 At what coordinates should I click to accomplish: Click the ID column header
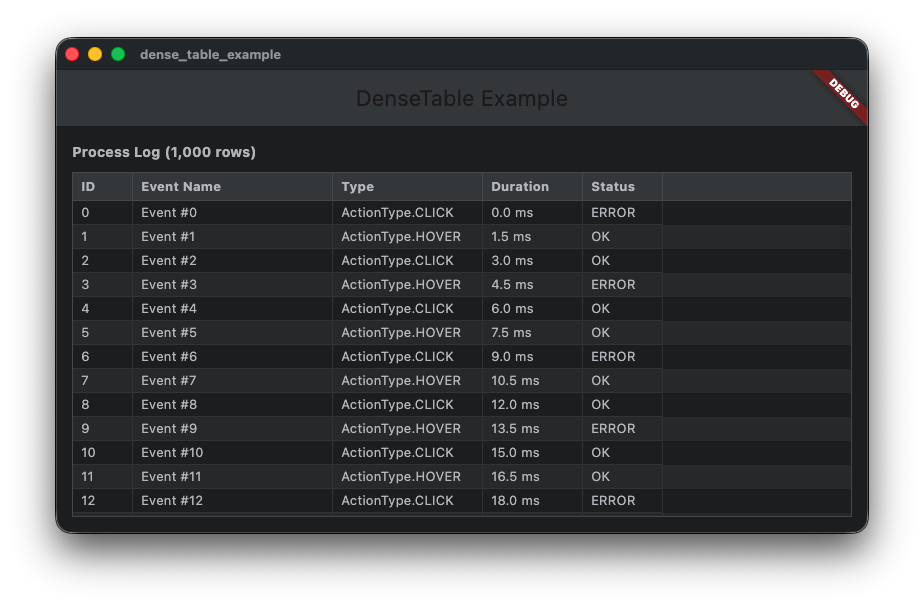coord(103,187)
